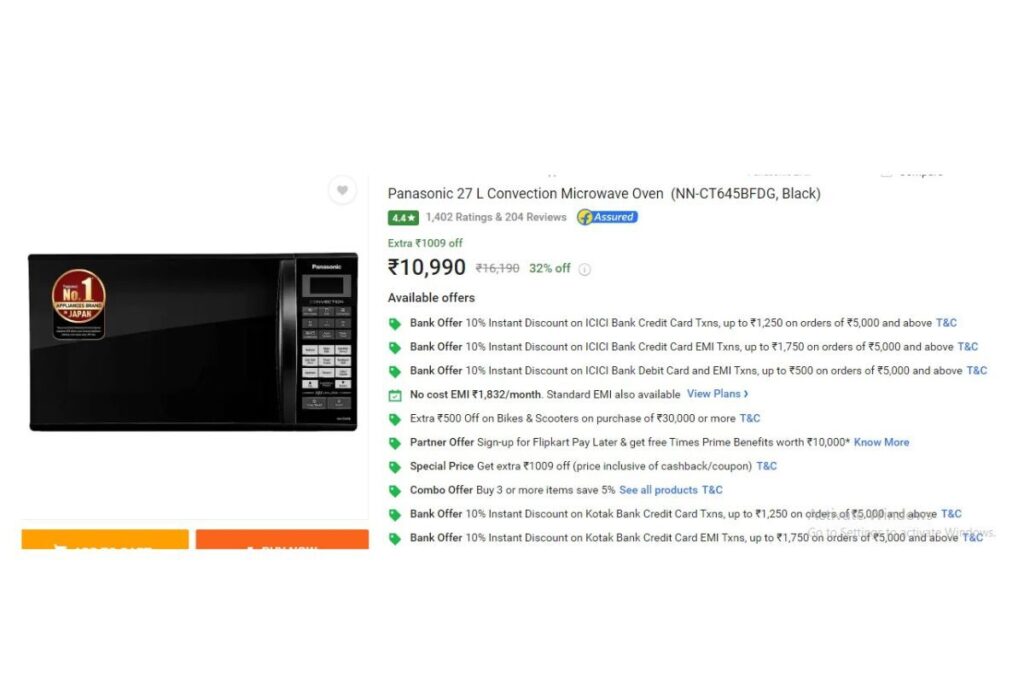Open T&C for Kotak Credit Card EMI offer
Viewport: 1024px width, 683px height.
click(972, 537)
